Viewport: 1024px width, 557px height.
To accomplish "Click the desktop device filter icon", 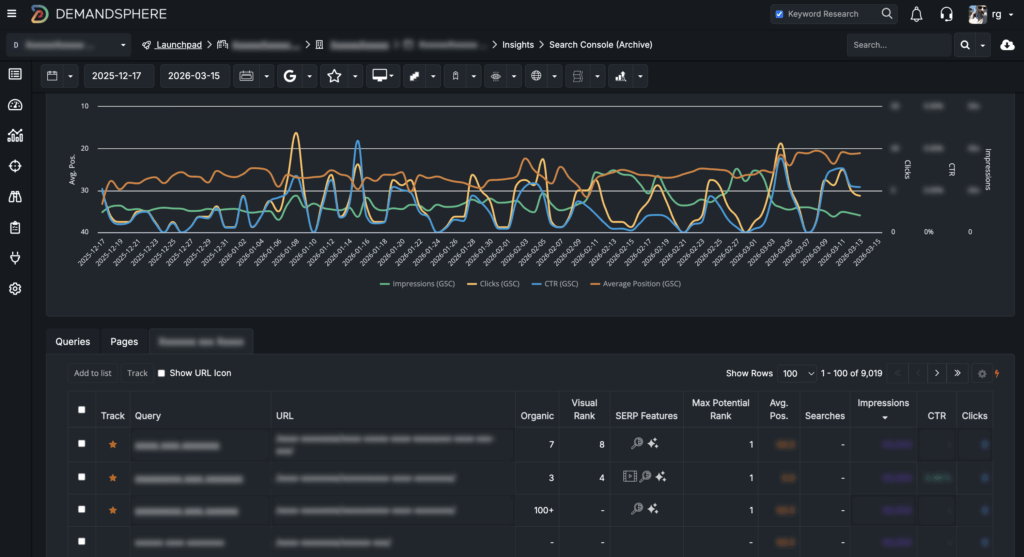I will click(x=379, y=76).
